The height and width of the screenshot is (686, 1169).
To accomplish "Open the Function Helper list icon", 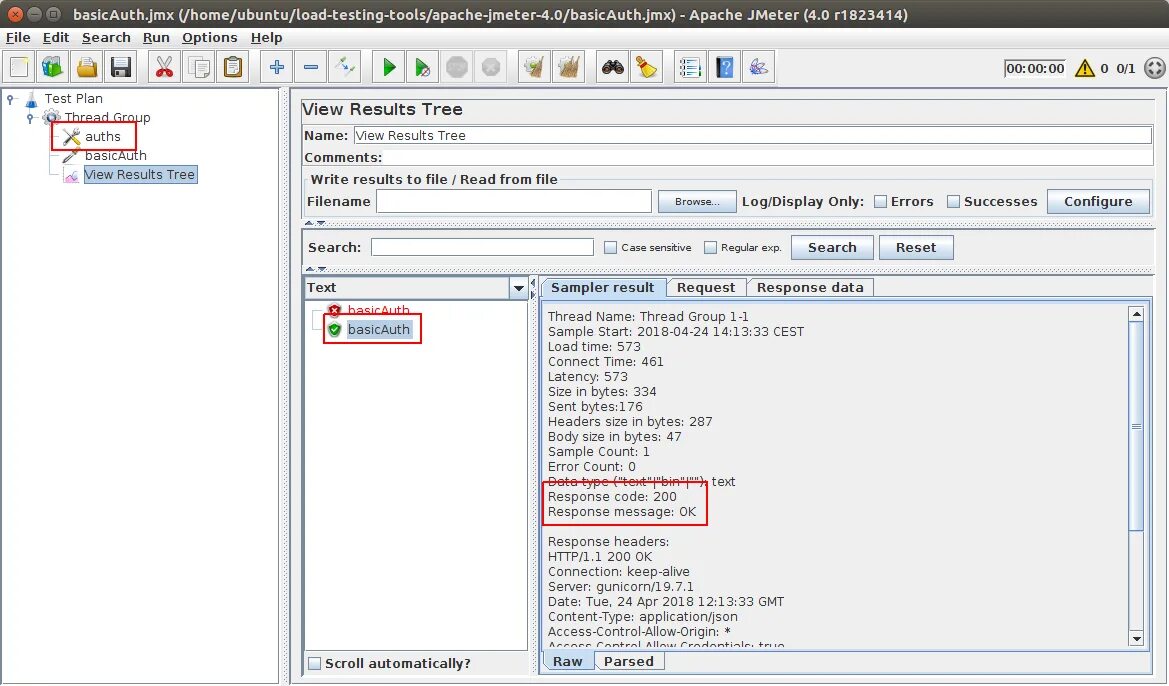I will click(690, 67).
